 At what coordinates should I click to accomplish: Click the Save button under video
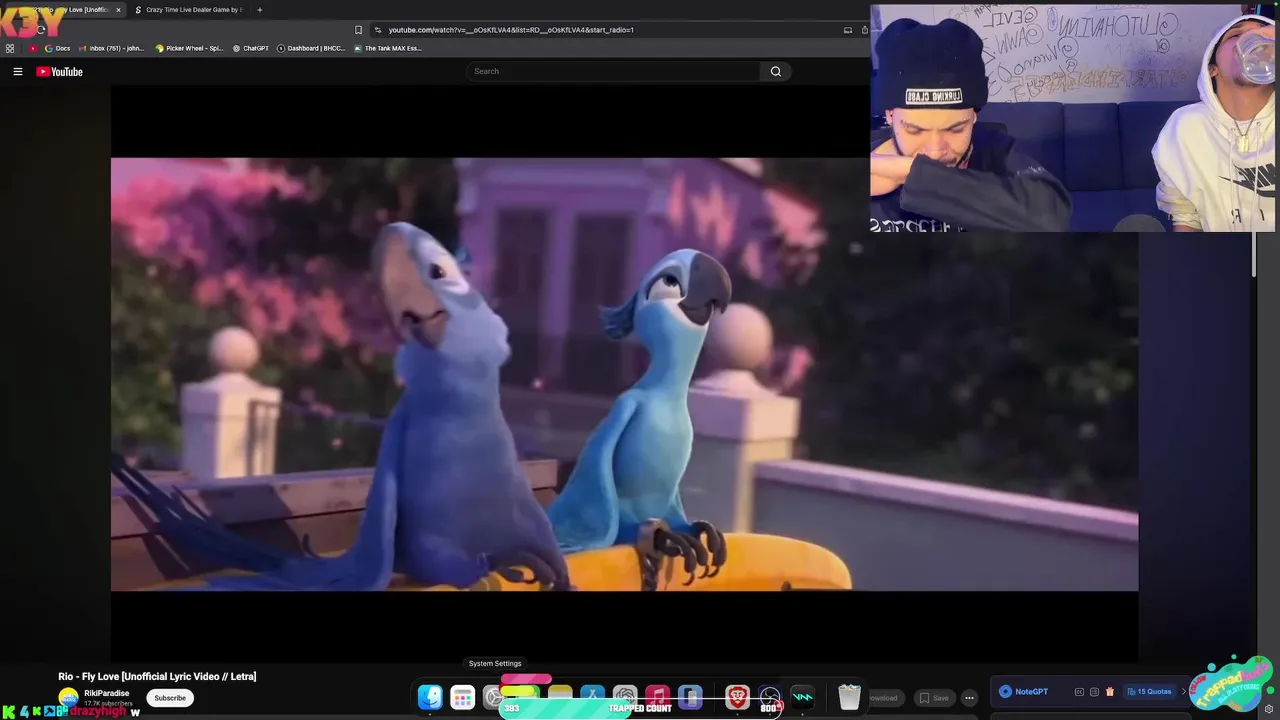point(934,698)
